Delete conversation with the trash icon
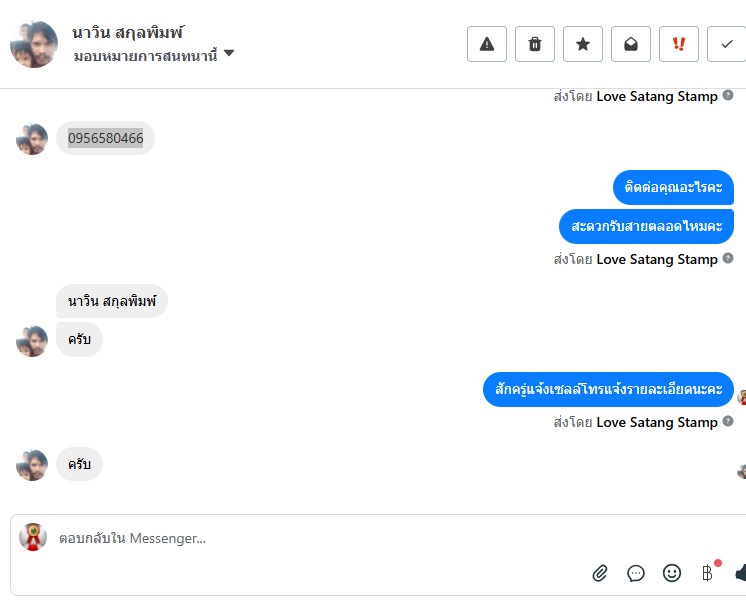Image resolution: width=746 pixels, height=602 pixels. (x=535, y=44)
